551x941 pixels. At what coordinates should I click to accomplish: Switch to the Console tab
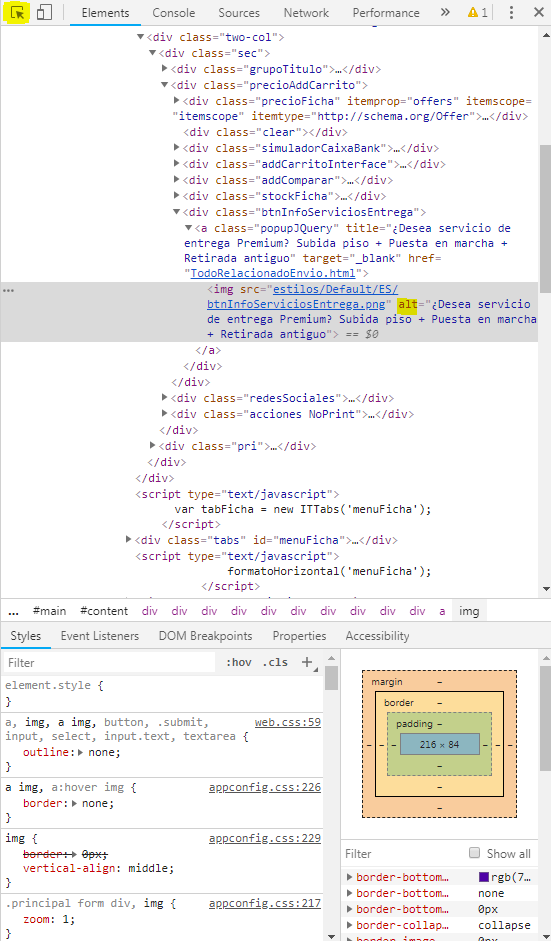tap(173, 13)
